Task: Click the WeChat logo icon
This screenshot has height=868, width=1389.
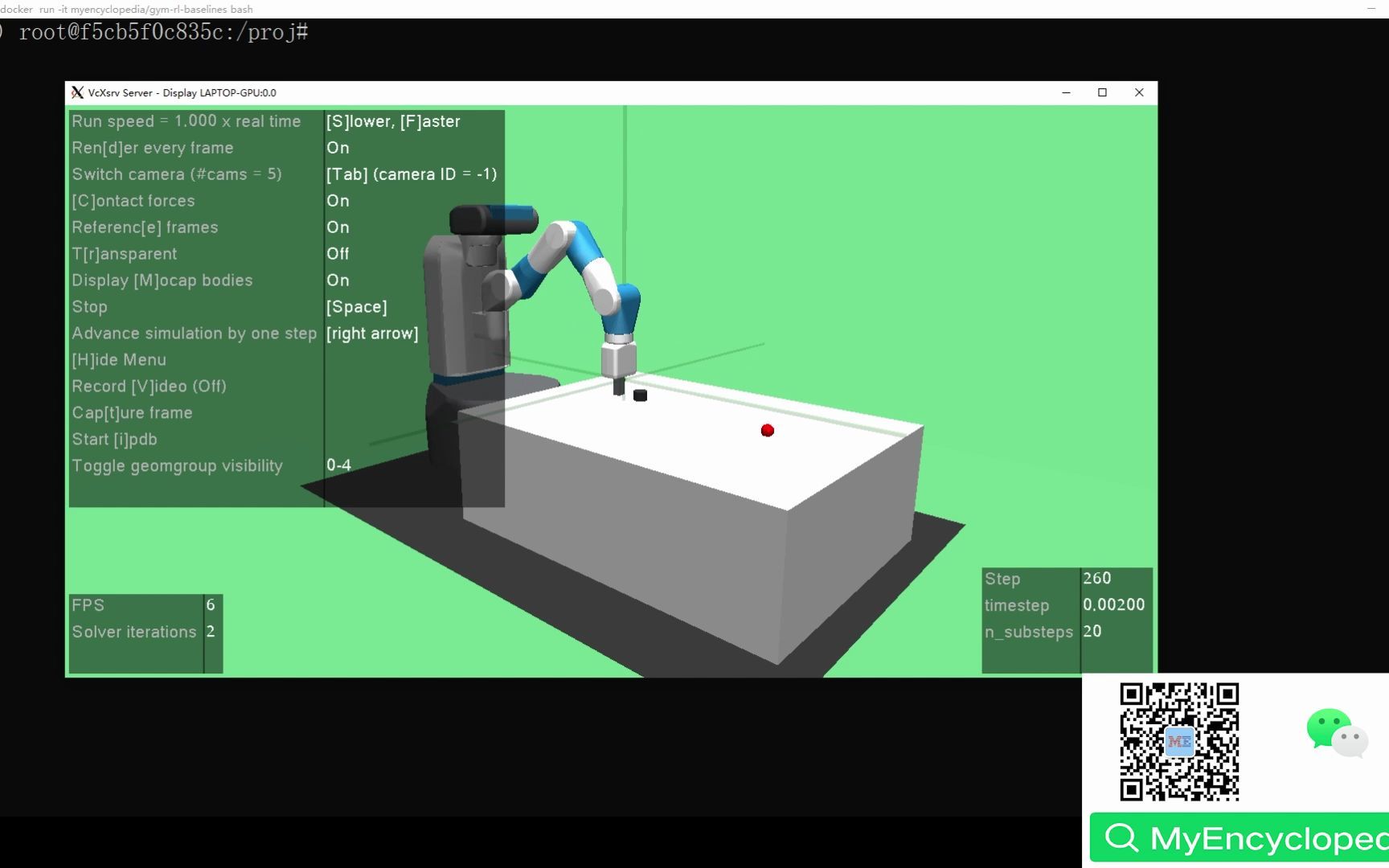Action: pyautogui.click(x=1338, y=733)
